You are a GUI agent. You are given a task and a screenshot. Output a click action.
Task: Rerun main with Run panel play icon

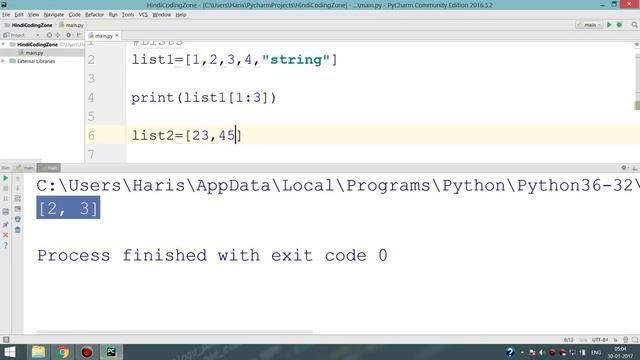point(6,178)
